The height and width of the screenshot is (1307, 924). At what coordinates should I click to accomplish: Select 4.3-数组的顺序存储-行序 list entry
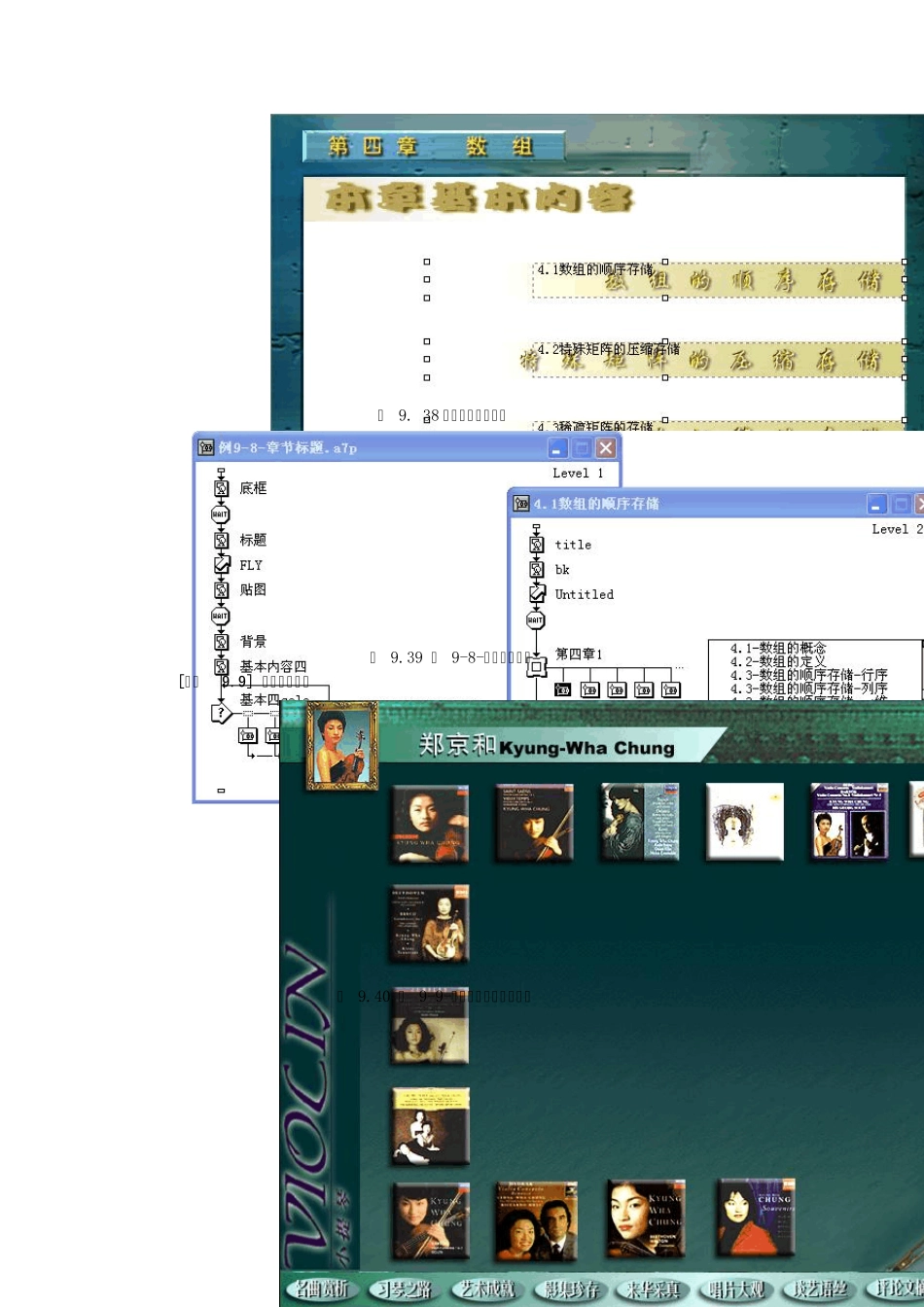pyautogui.click(x=809, y=675)
